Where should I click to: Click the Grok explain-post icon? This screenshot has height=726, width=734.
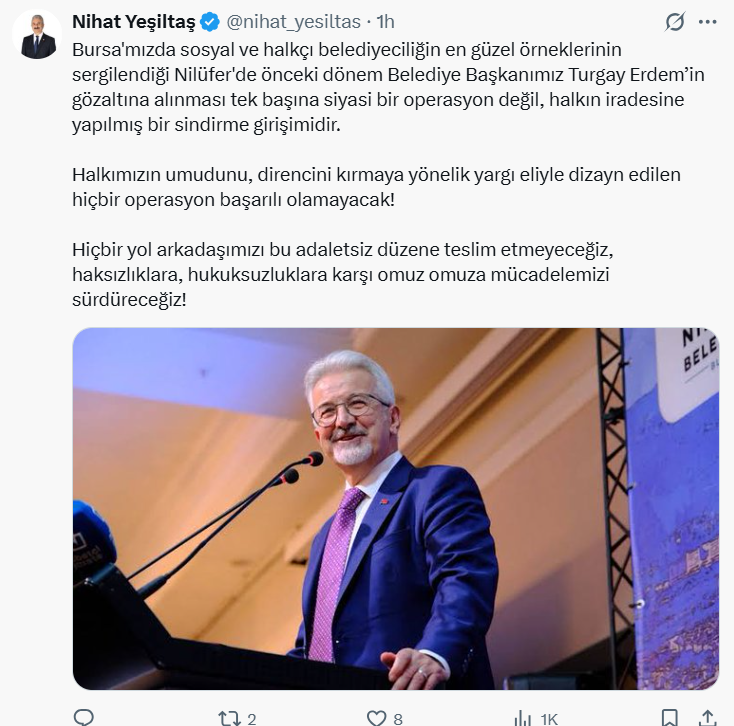point(675,22)
